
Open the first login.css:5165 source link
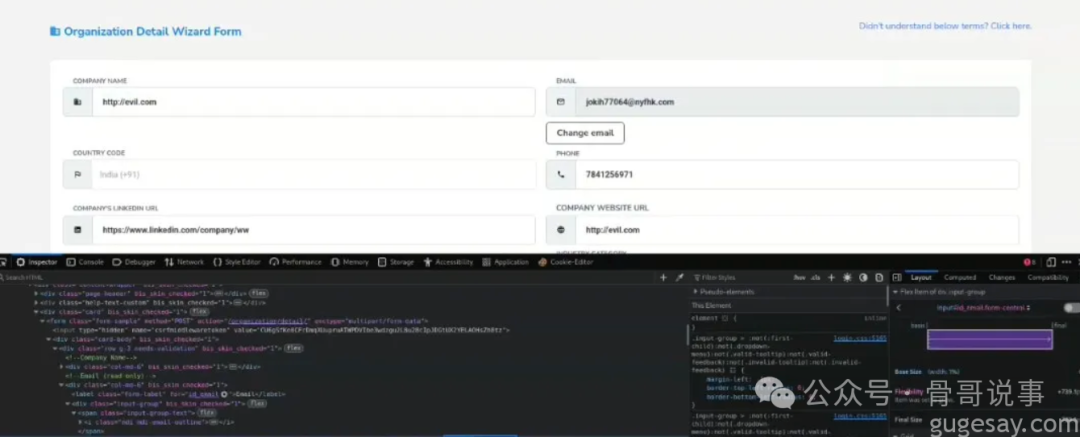click(x=860, y=339)
